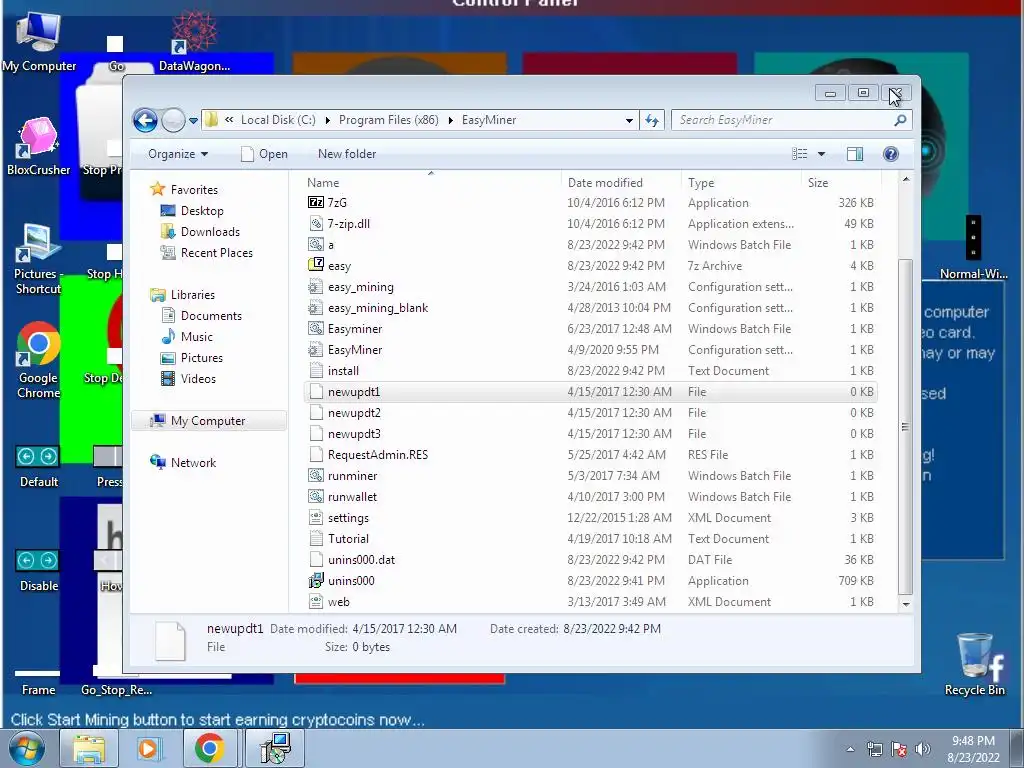Select the 7-zip.dll file icon
Image resolution: width=1024 pixels, height=768 pixels.
pos(316,224)
